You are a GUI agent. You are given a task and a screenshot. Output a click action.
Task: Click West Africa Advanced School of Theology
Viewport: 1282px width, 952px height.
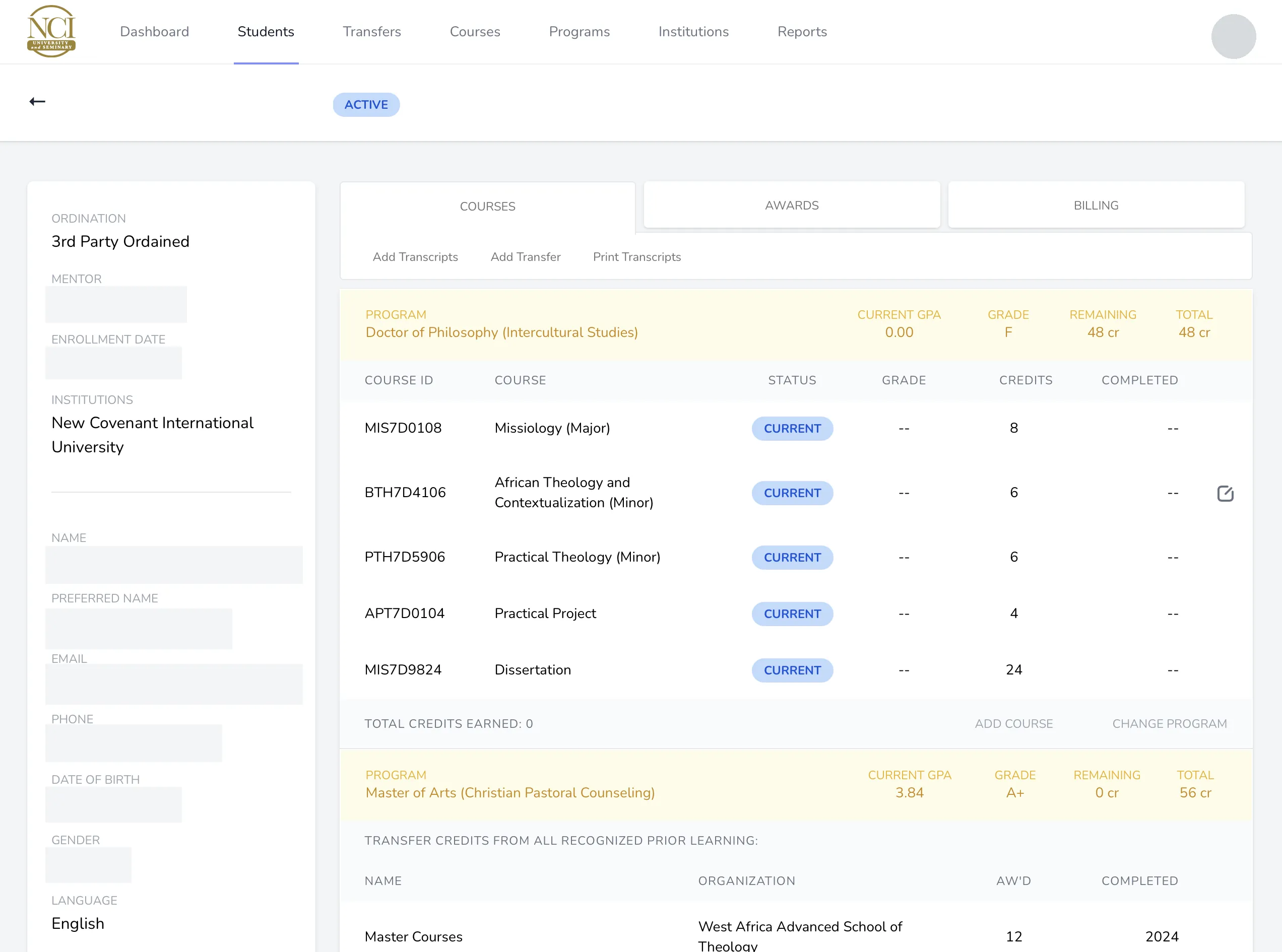tap(800, 936)
